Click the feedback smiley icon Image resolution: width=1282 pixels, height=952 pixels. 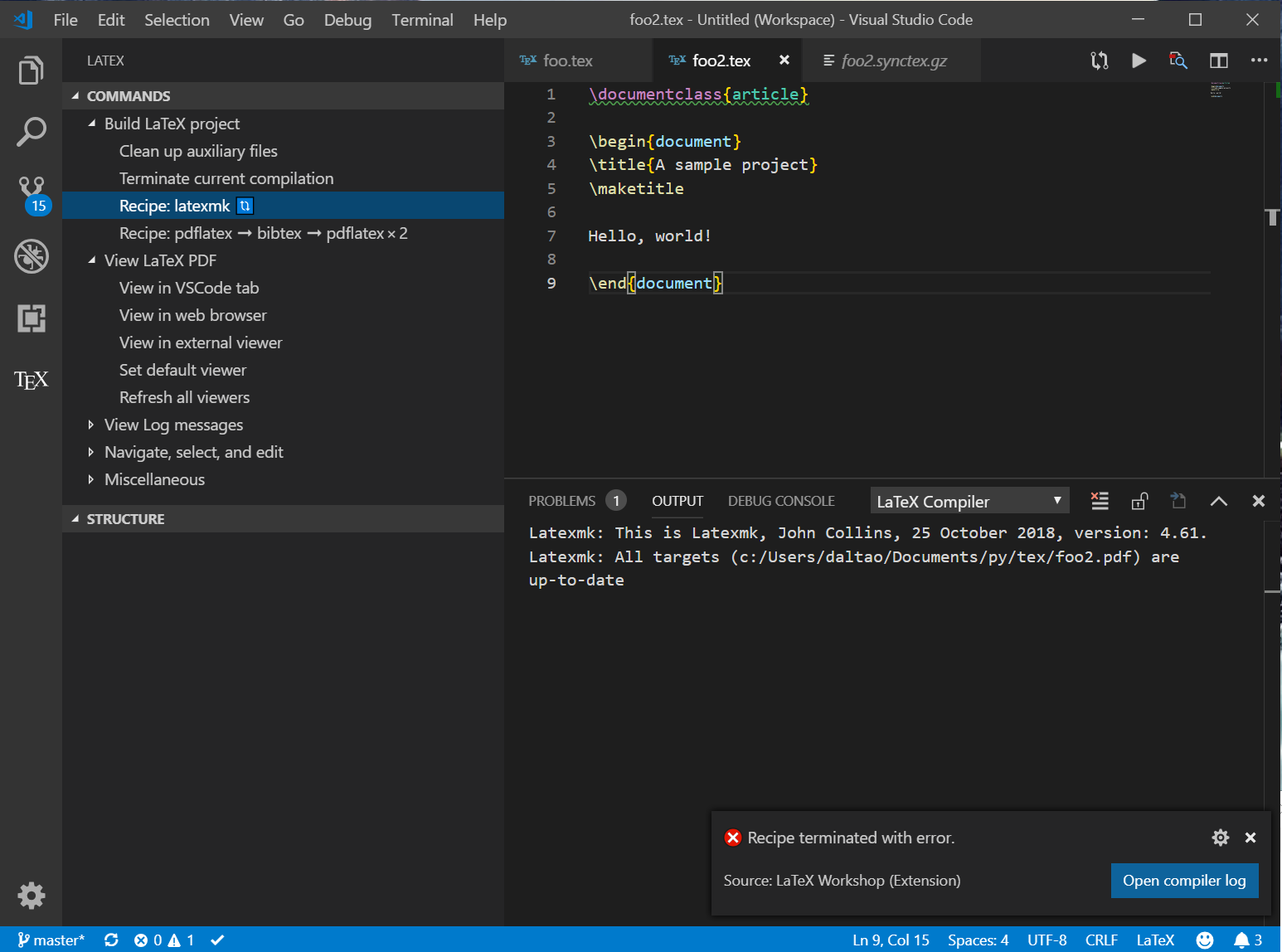click(1205, 940)
